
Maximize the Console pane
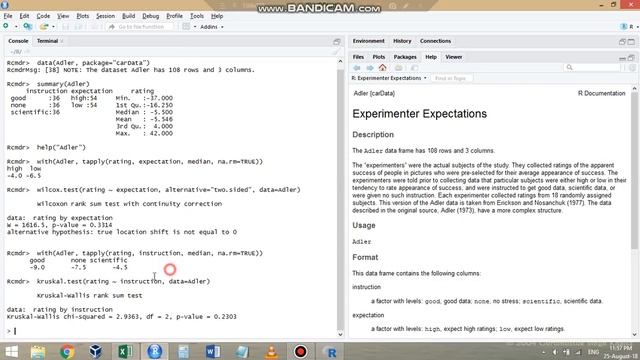click(337, 41)
